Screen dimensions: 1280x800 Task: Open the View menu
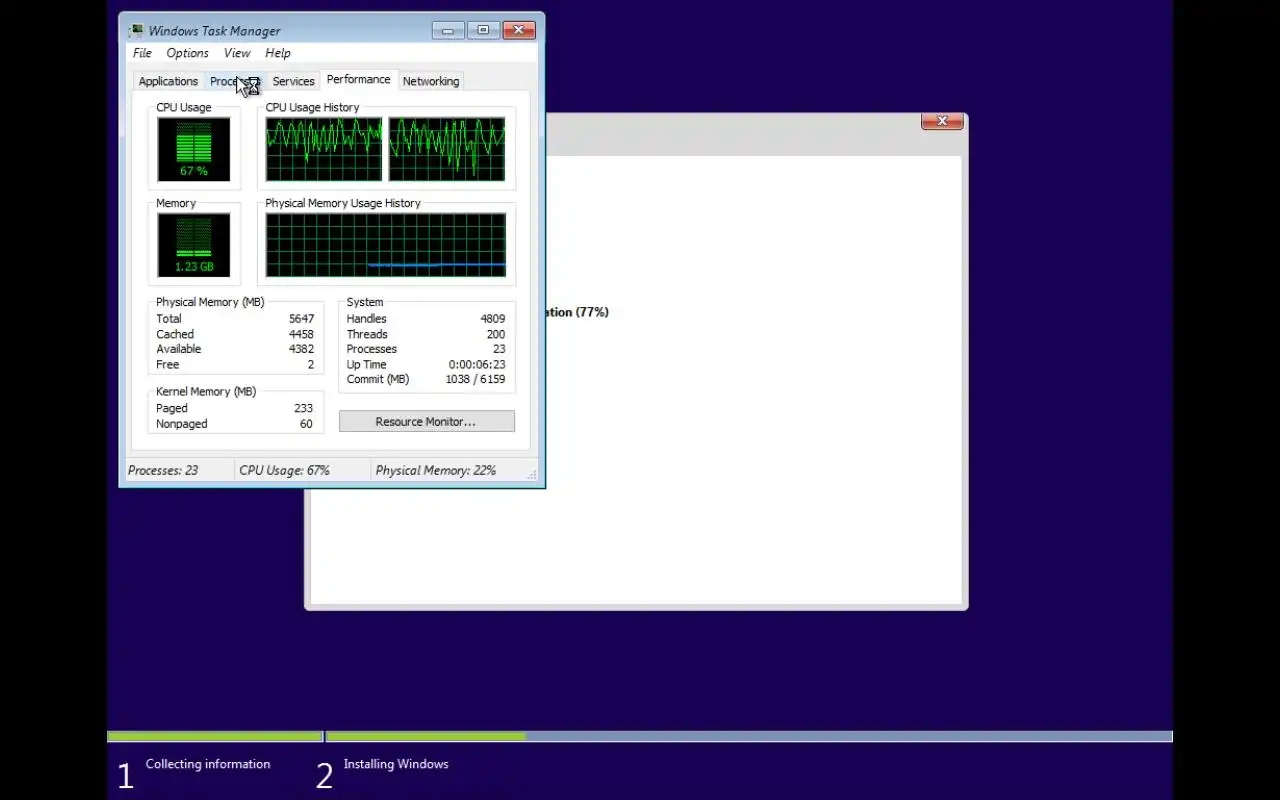point(237,53)
